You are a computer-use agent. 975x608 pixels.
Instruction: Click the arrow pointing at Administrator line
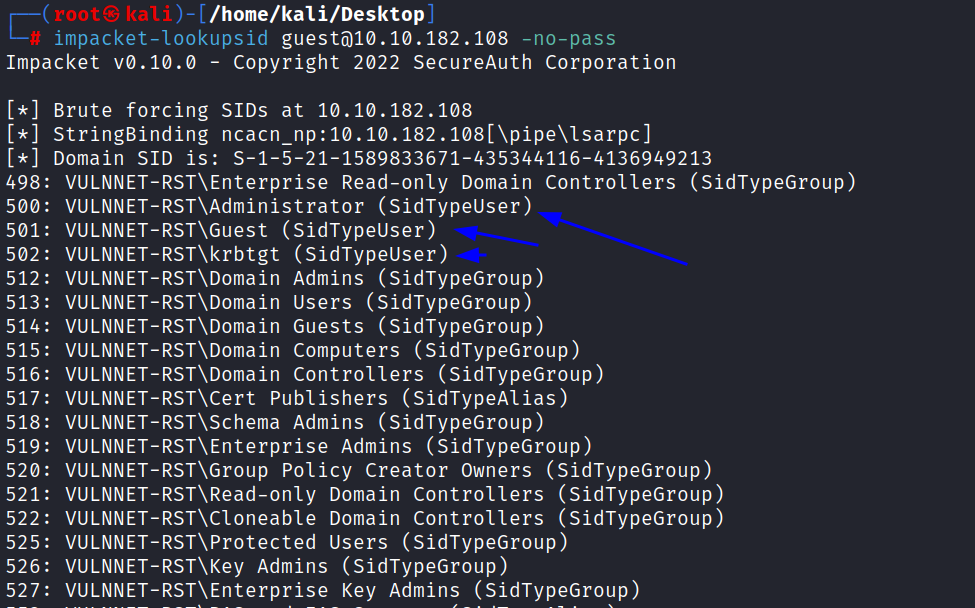tap(612, 238)
